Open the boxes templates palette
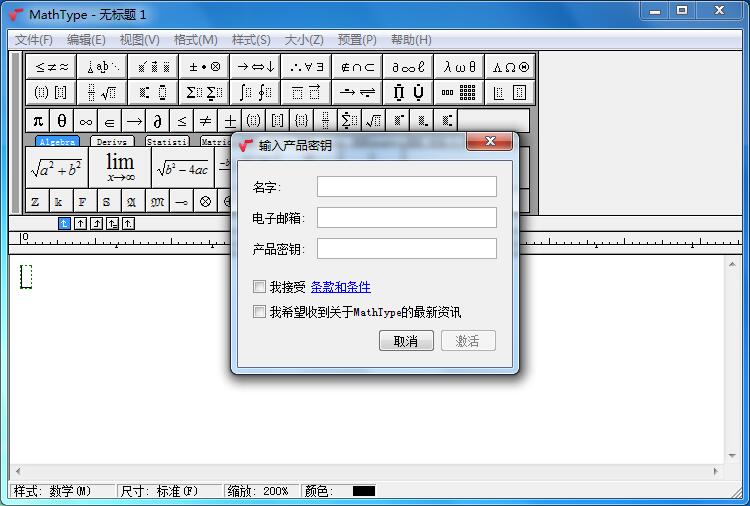 [x=510, y=92]
